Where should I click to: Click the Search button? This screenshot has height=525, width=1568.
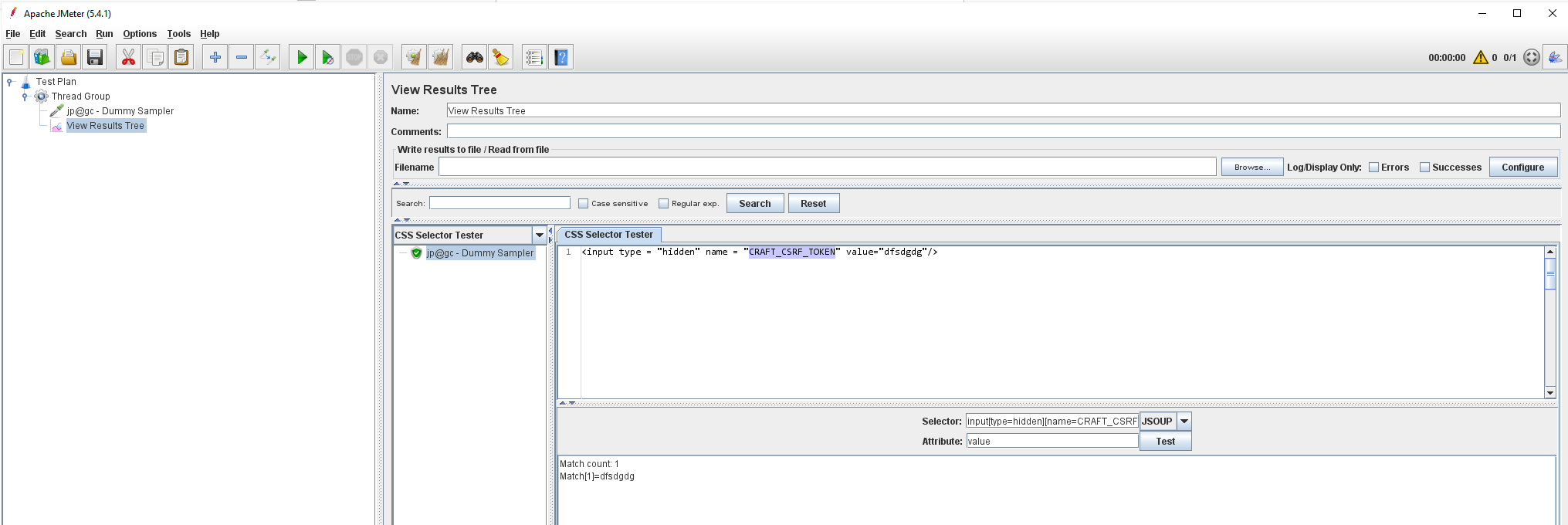click(755, 204)
